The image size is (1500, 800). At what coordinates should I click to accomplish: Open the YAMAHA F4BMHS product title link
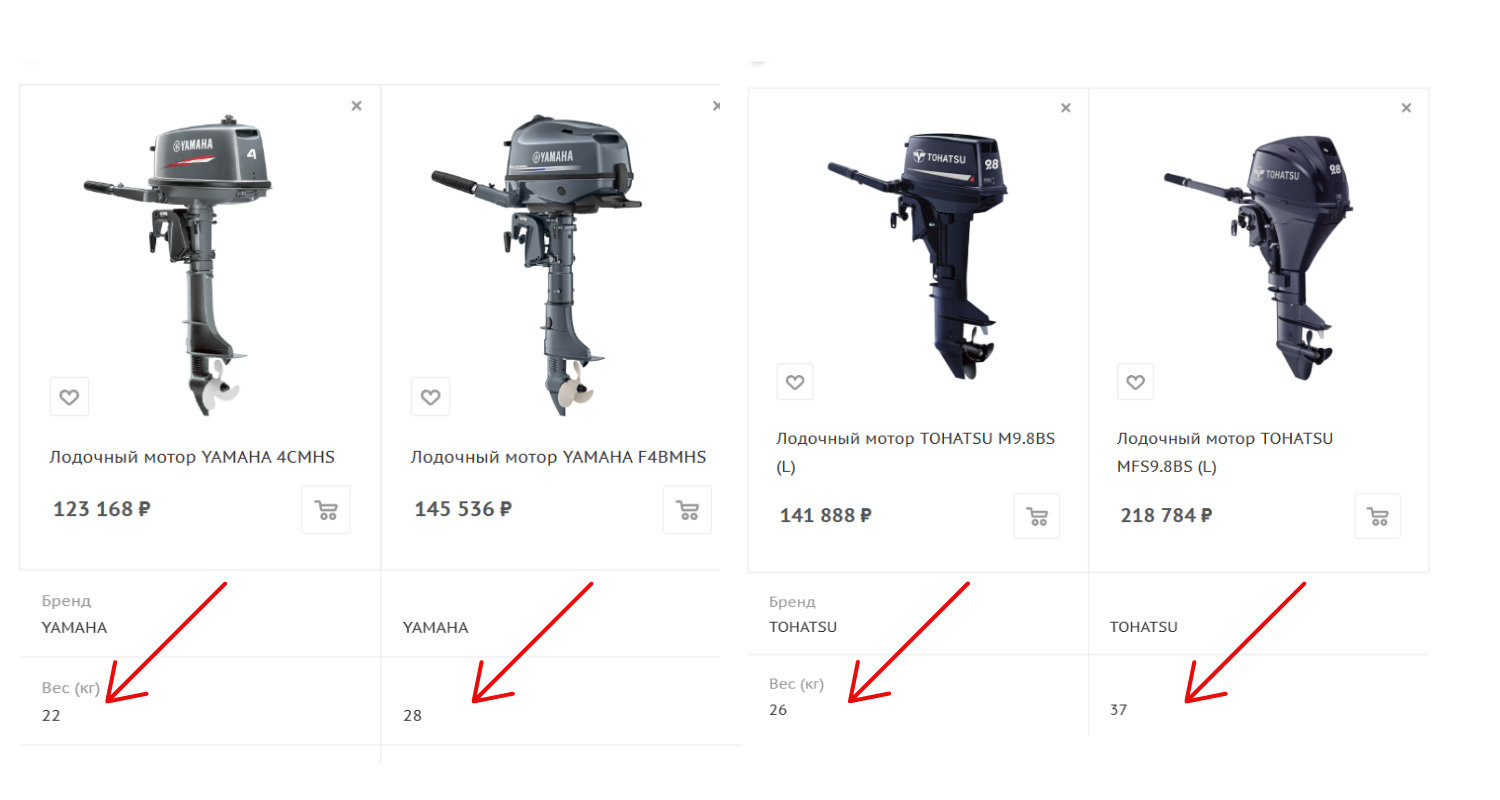[x=558, y=457]
